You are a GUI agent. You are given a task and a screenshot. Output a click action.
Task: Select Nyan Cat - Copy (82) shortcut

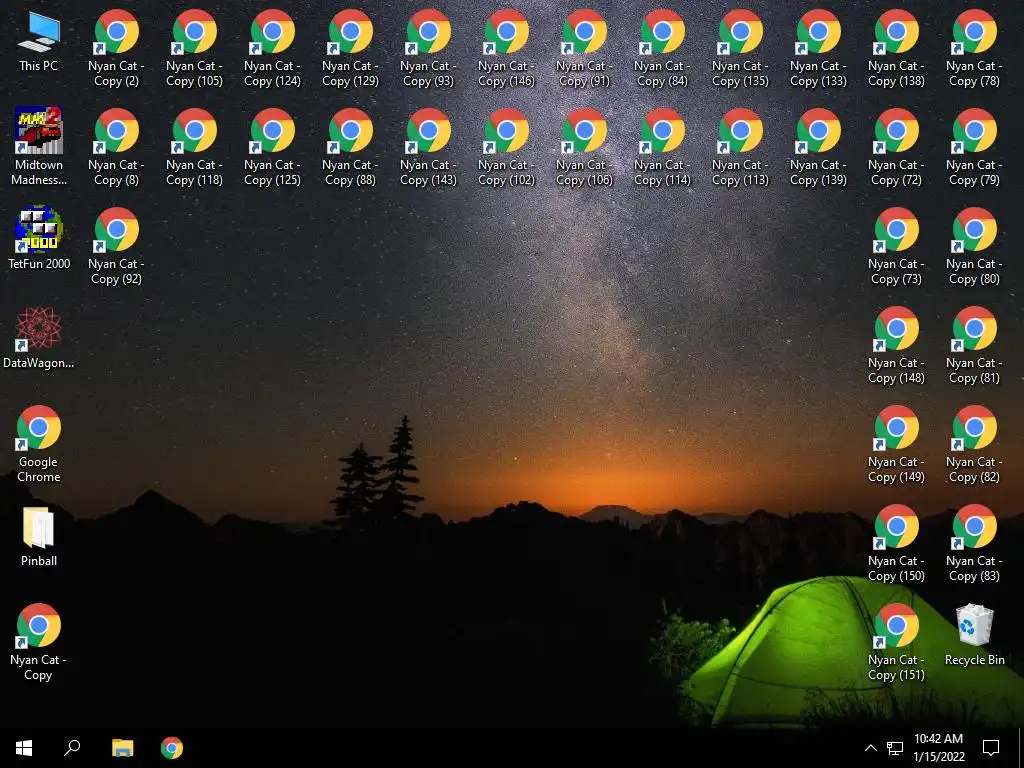coord(974,444)
